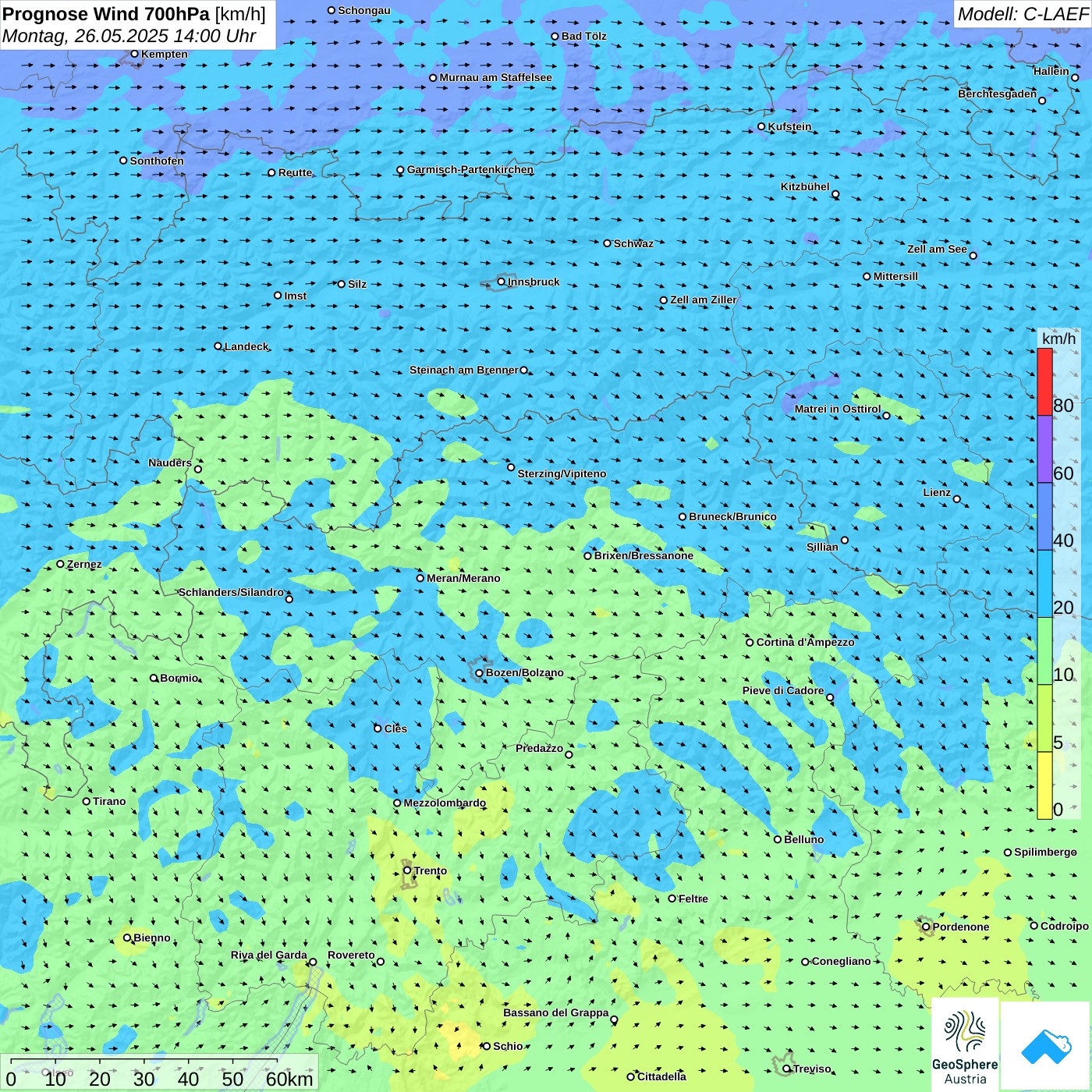Image resolution: width=1092 pixels, height=1092 pixels.
Task: Click the 'Schlanders/Silandro' label
Action: [231, 592]
